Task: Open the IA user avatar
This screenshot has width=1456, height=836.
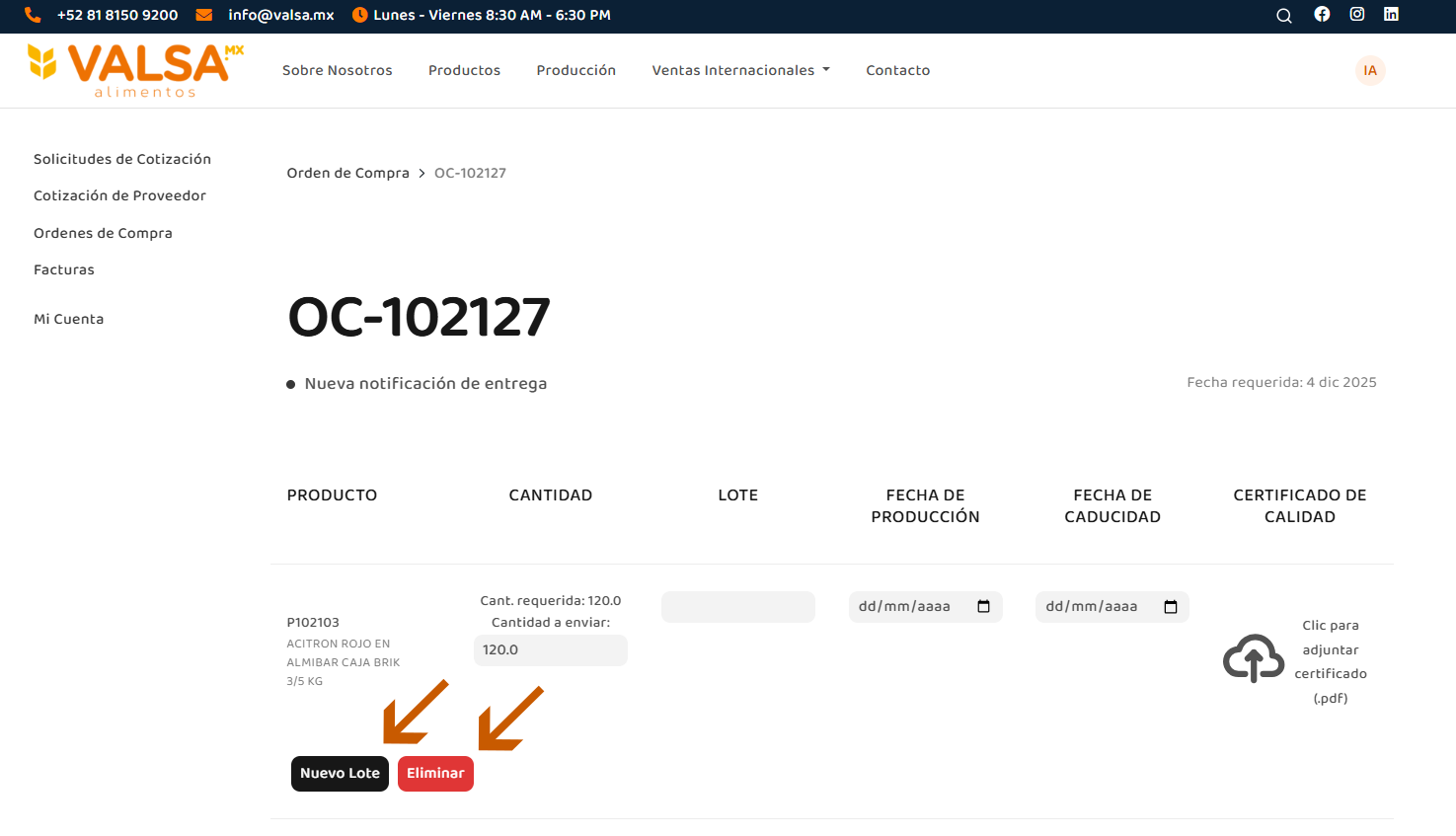Action: [1370, 70]
